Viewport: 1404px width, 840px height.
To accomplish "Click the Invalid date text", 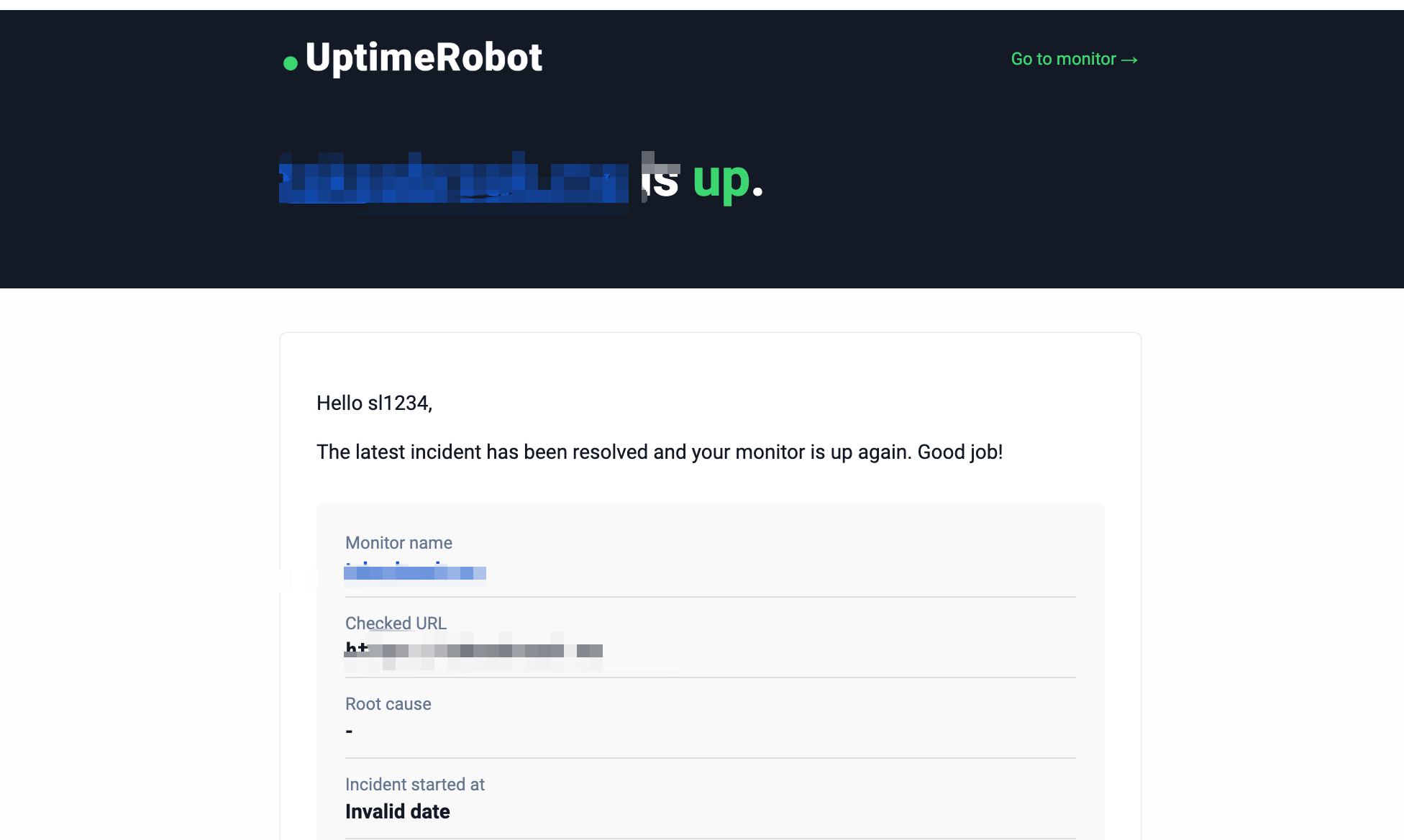I will [x=398, y=812].
